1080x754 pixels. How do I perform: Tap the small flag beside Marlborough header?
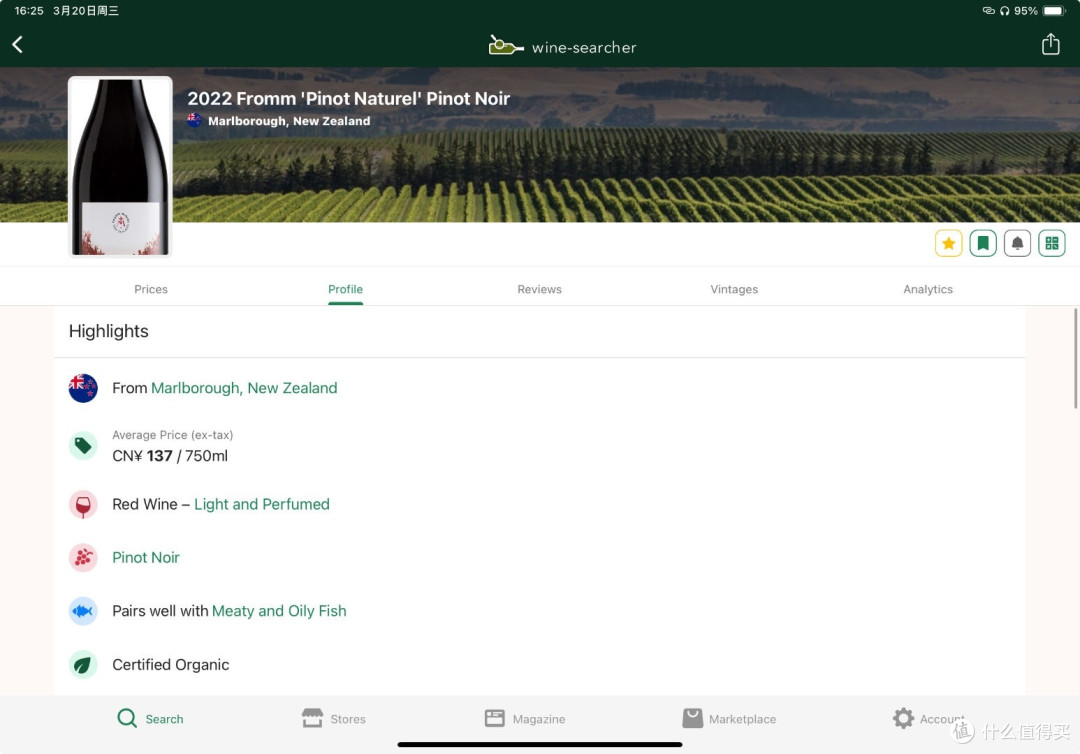click(x=194, y=121)
